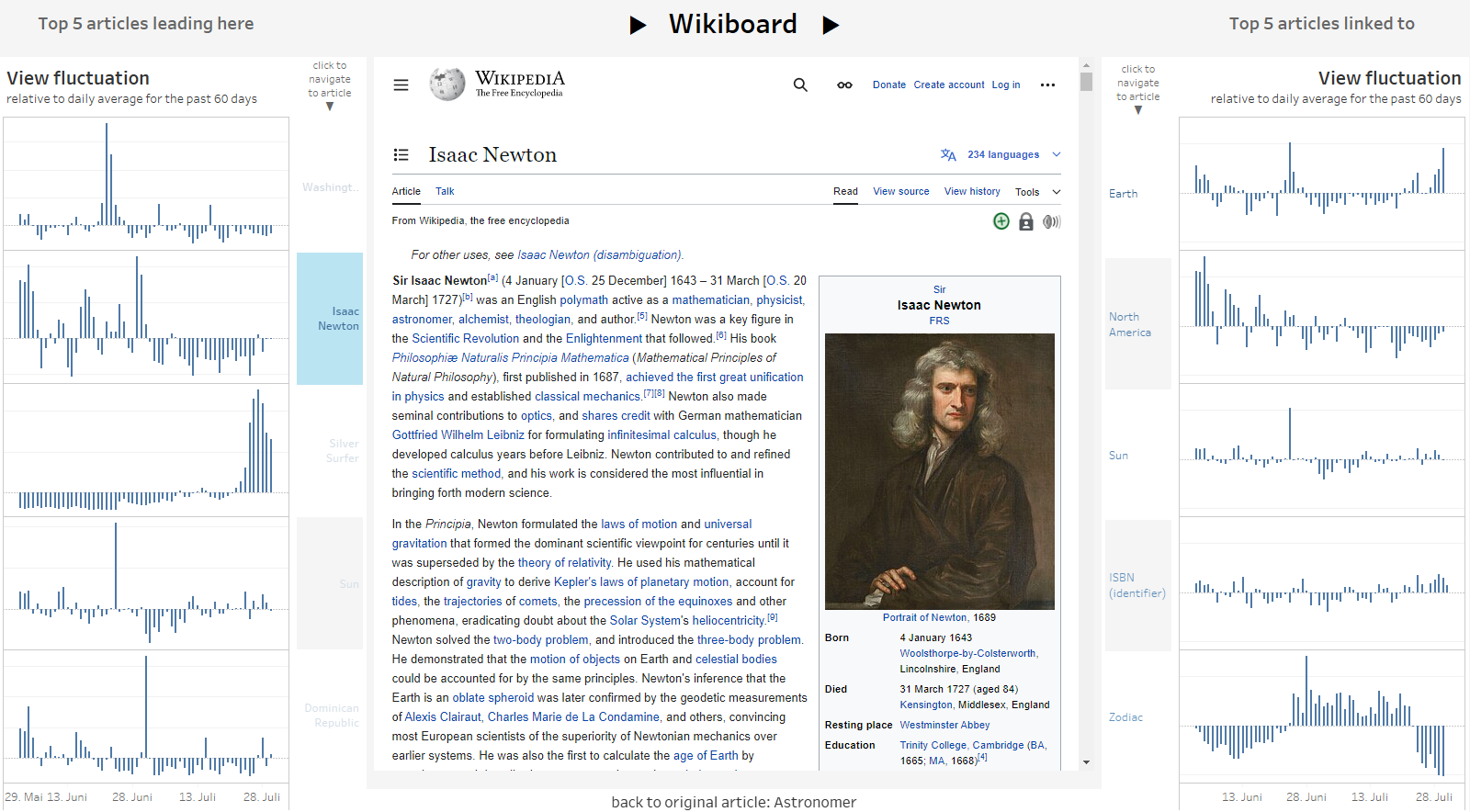
Task: Select the Read tab
Action: (x=845, y=192)
